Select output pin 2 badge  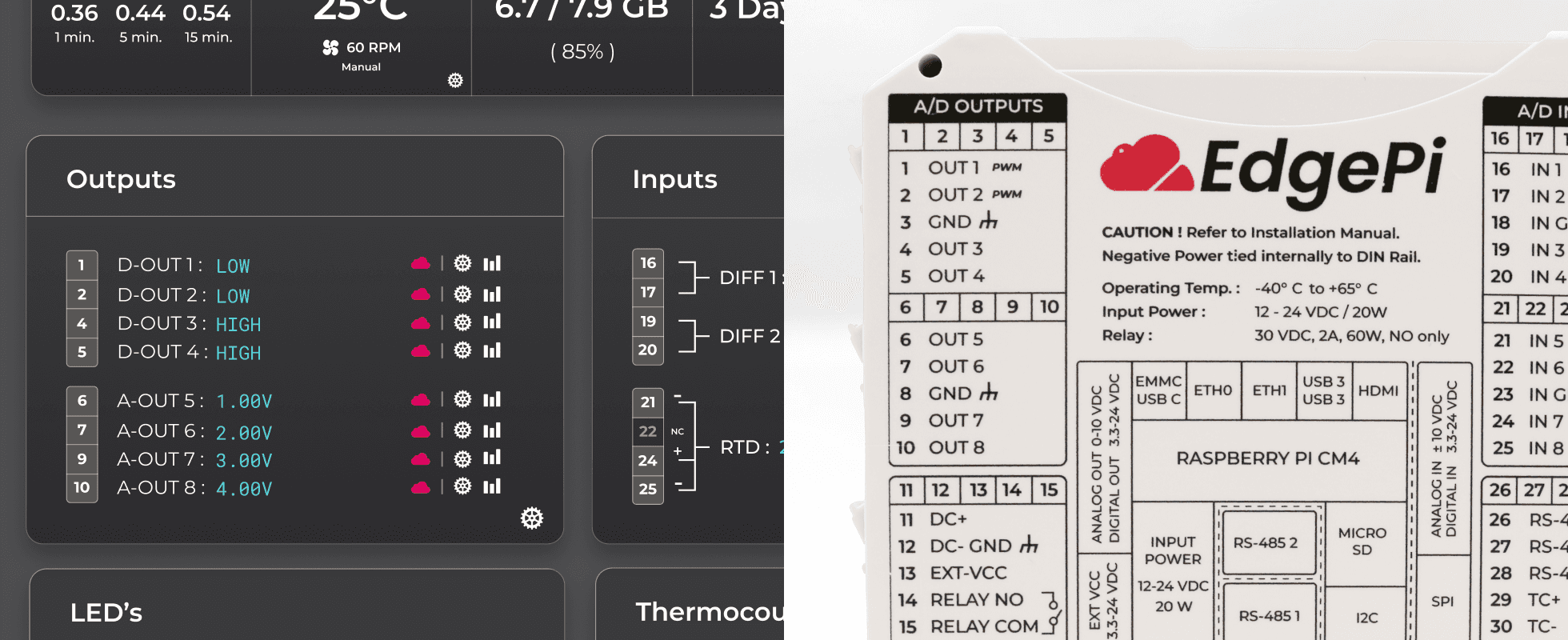[x=82, y=294]
